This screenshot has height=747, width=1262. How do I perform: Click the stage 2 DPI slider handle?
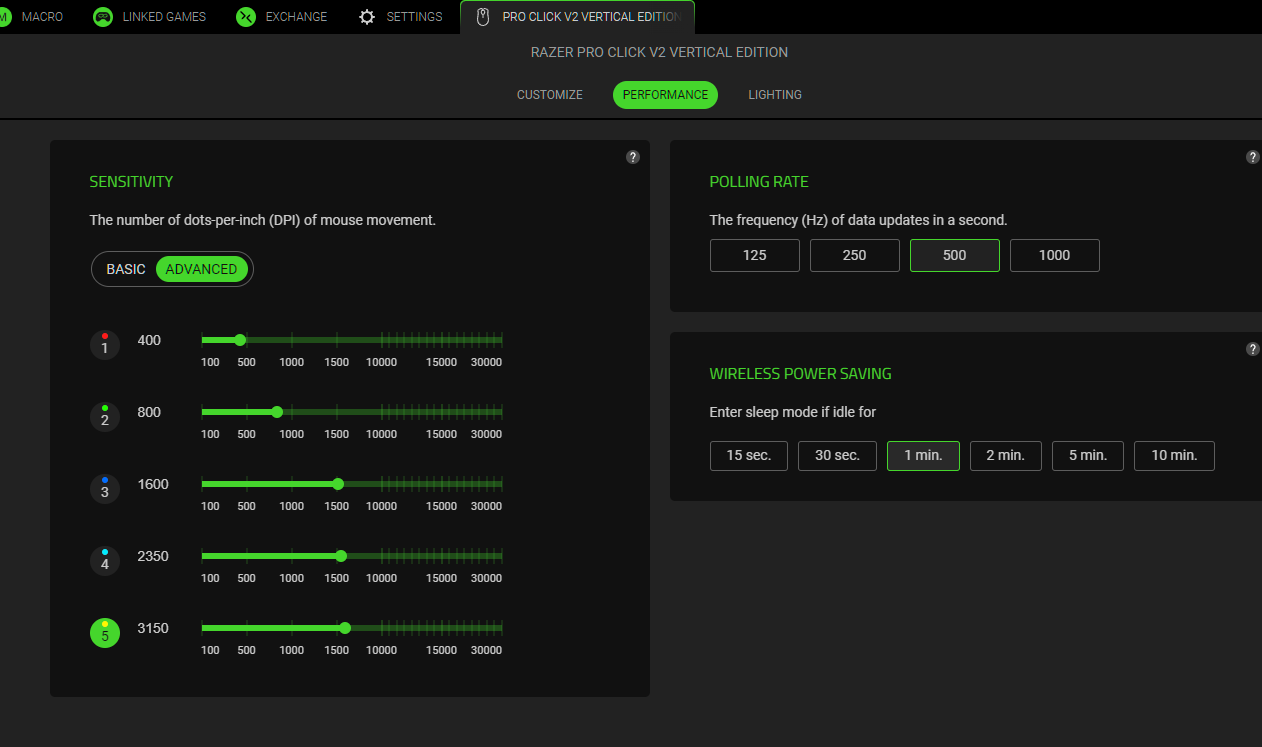pyautogui.click(x=277, y=412)
